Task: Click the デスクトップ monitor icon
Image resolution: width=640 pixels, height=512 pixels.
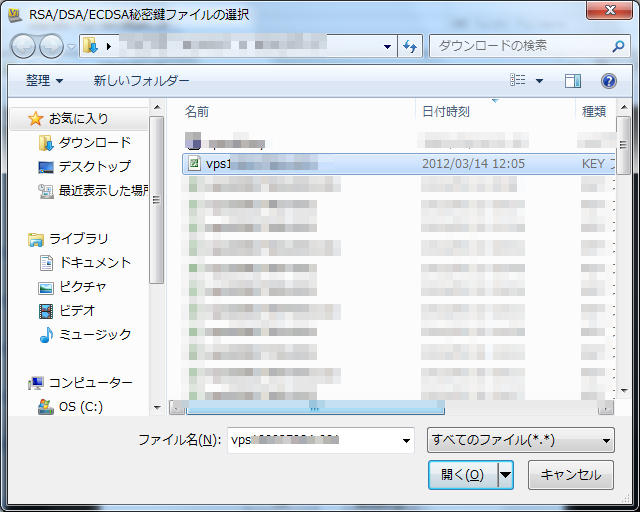Action: [46, 167]
